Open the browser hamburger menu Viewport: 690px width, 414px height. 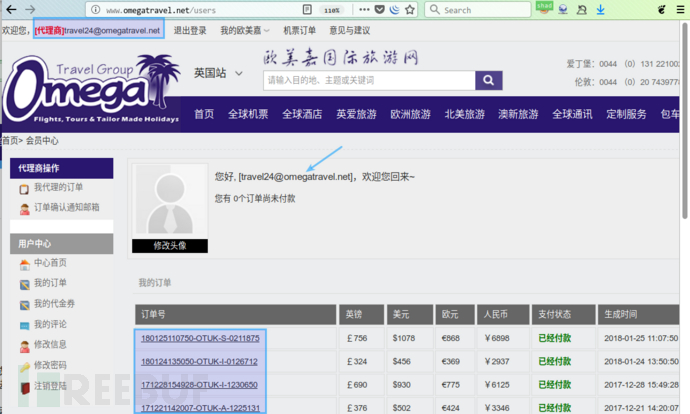(680, 10)
